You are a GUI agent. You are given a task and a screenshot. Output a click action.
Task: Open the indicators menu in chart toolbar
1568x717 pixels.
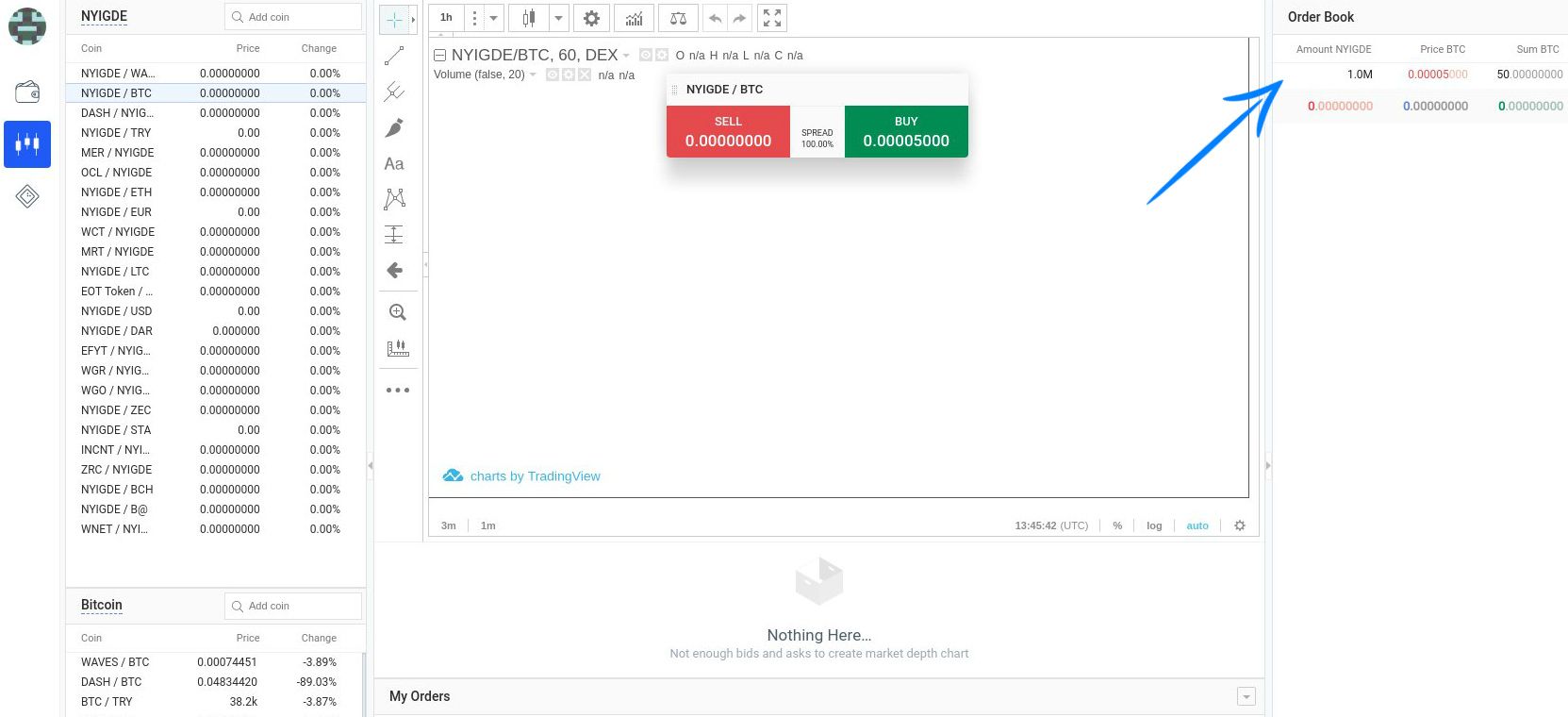click(x=635, y=18)
